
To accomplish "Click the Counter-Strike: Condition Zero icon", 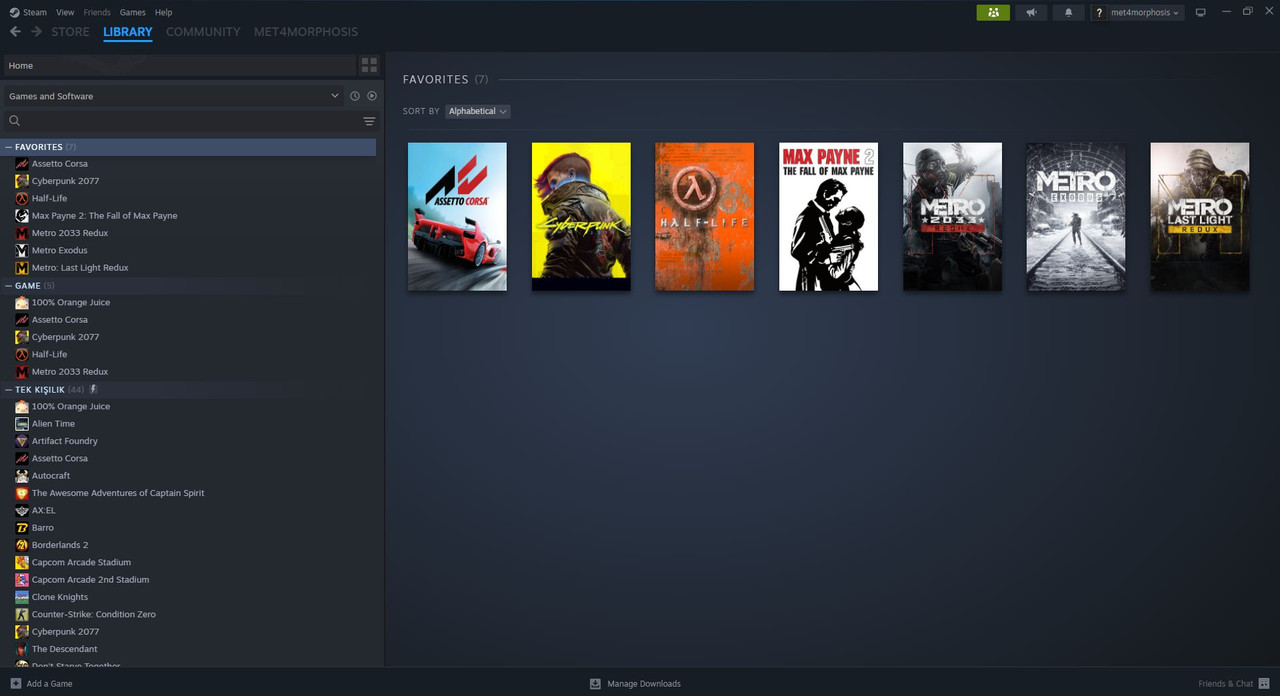I will click(x=22, y=614).
